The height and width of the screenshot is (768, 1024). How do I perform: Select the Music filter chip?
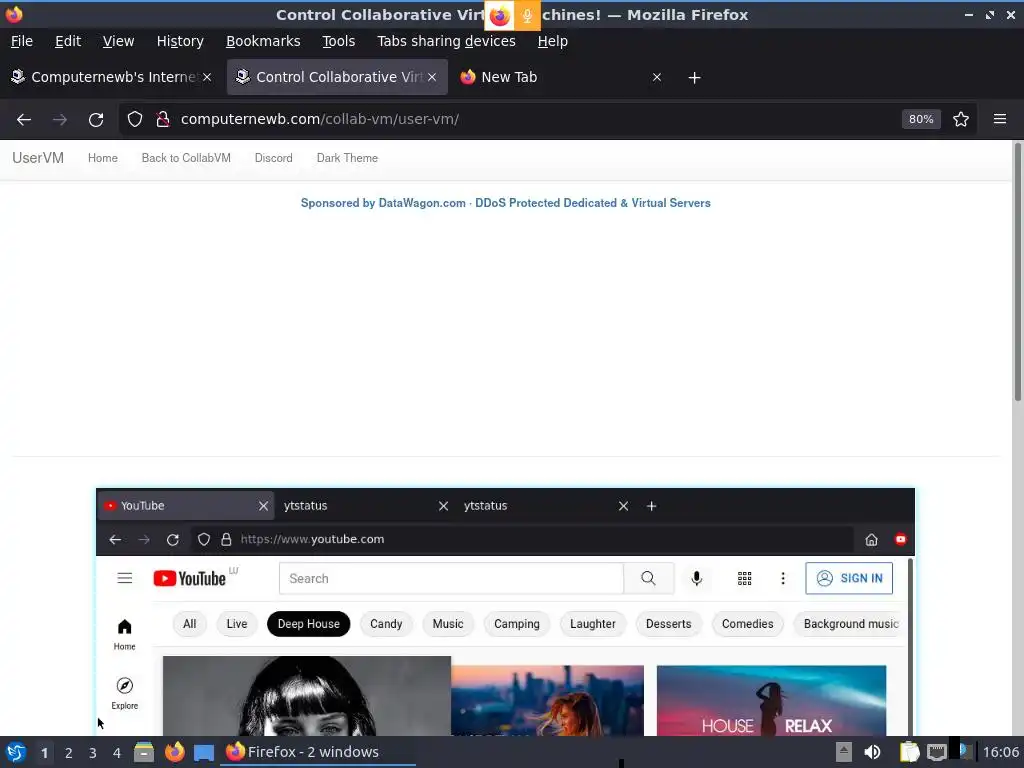tap(448, 624)
